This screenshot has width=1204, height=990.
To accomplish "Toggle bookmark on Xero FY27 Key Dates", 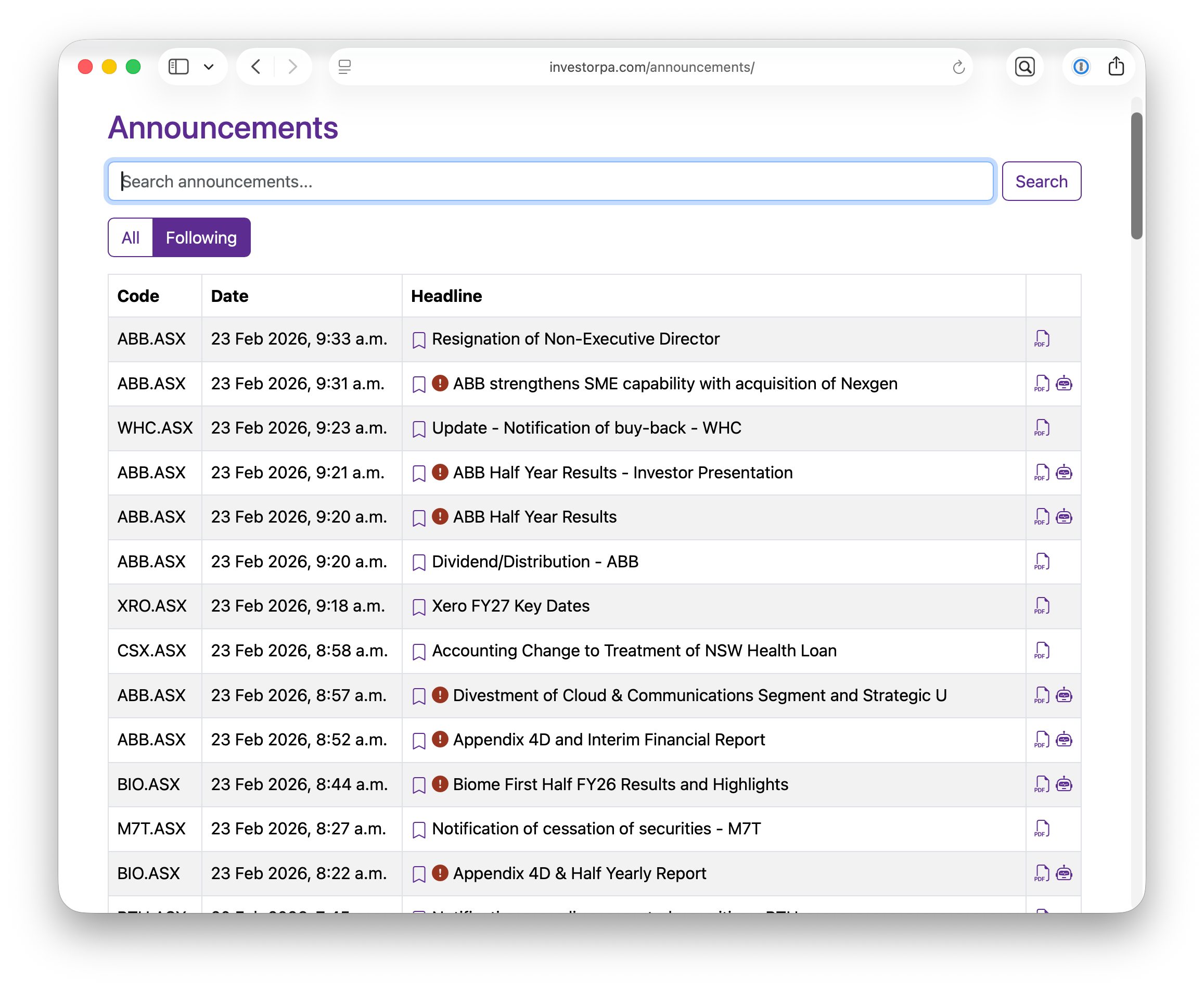I will tap(419, 607).
